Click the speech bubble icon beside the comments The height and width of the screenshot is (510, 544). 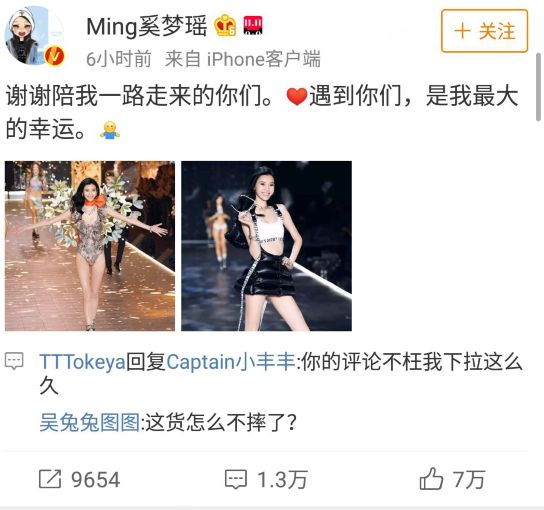point(14,361)
